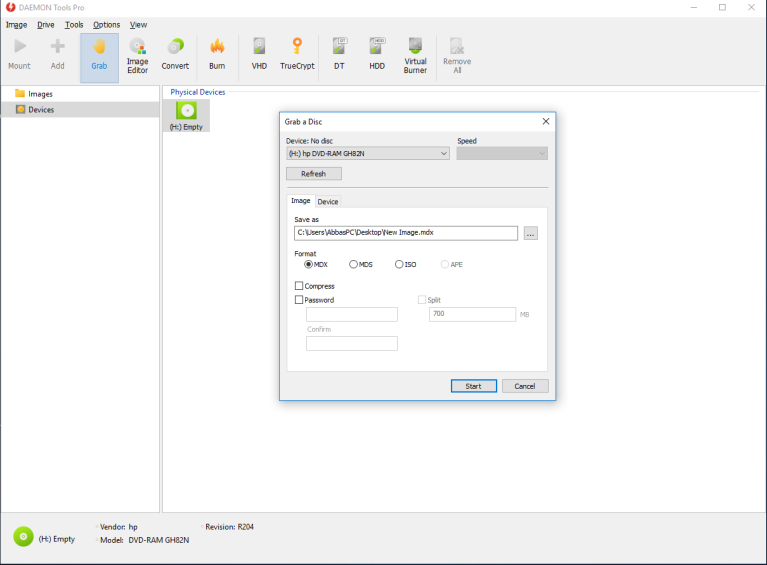Click the Start button
Viewport: 767px width, 565px height.
point(474,386)
